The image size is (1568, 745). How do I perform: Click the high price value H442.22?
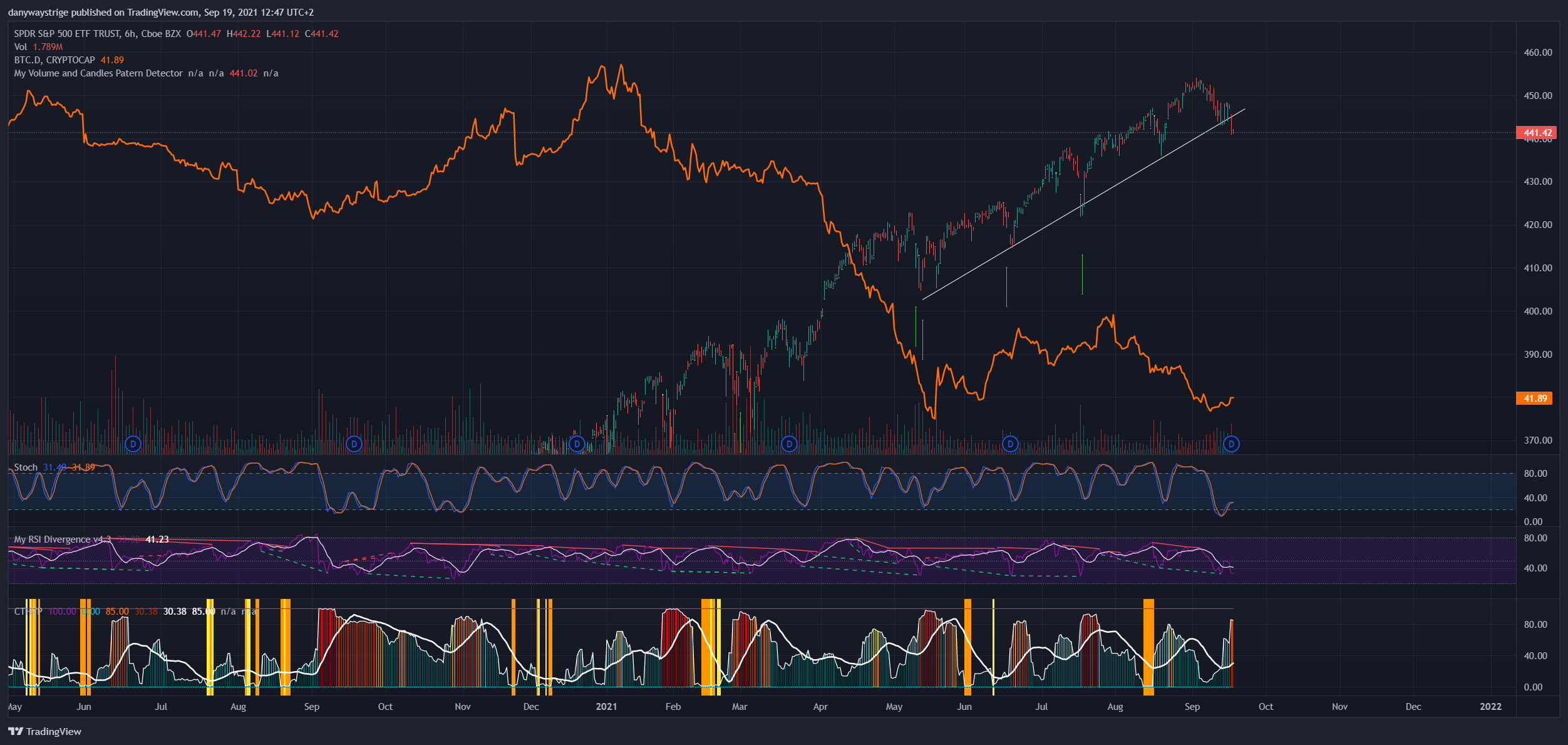(x=244, y=34)
